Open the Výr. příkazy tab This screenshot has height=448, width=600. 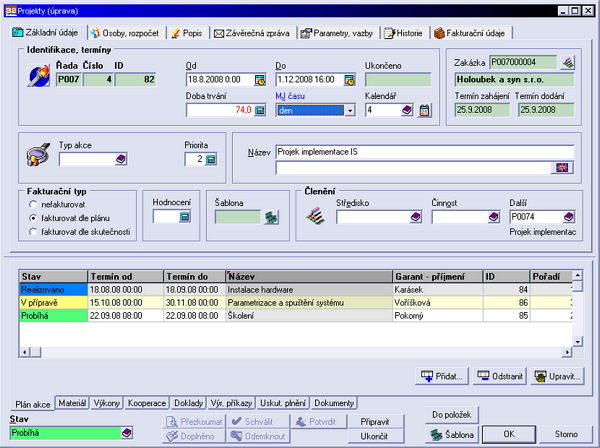(232, 403)
